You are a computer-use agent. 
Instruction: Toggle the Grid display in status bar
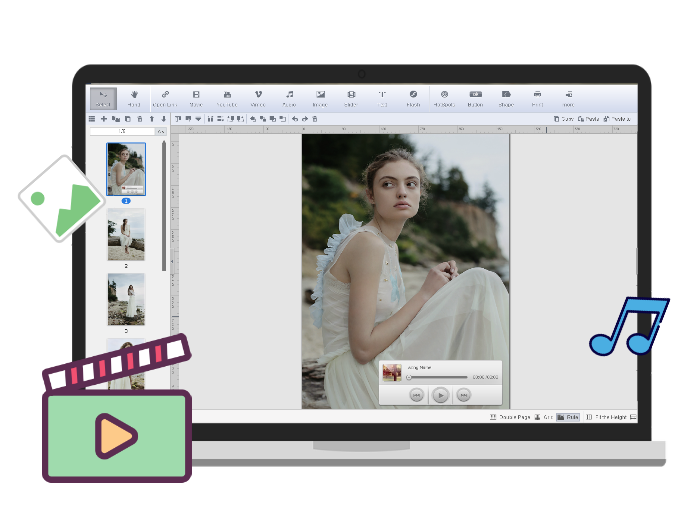pos(541,416)
